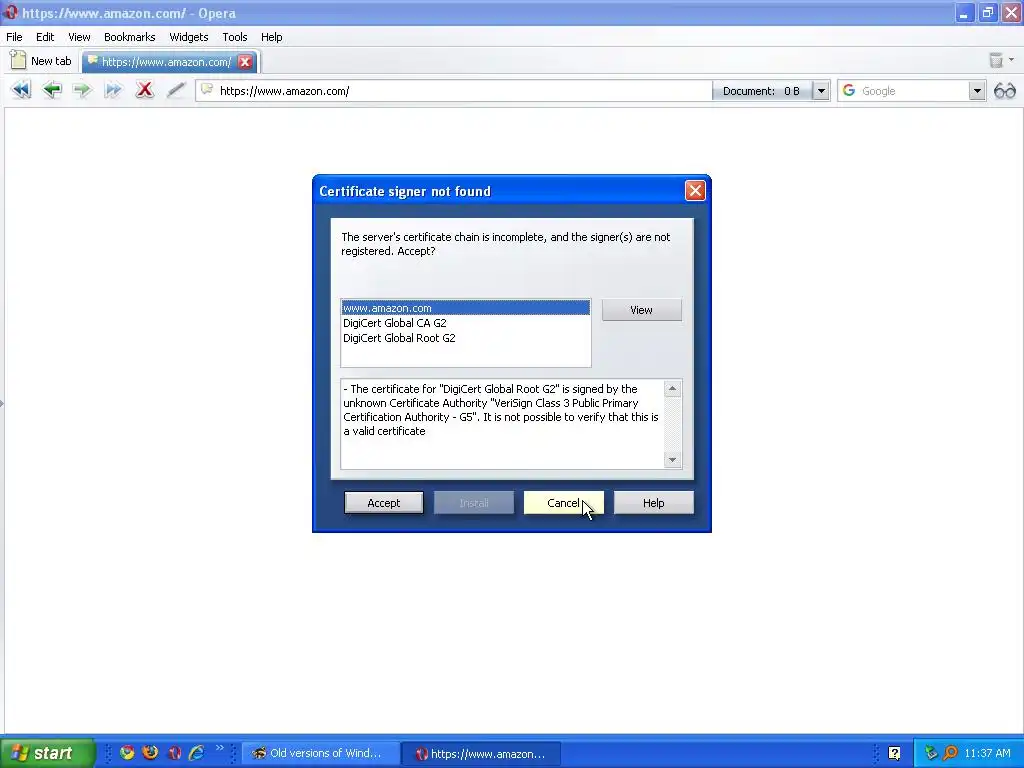Launch Opera from the quick launch bar
Viewport: 1024px width, 768px height.
pos(174,753)
